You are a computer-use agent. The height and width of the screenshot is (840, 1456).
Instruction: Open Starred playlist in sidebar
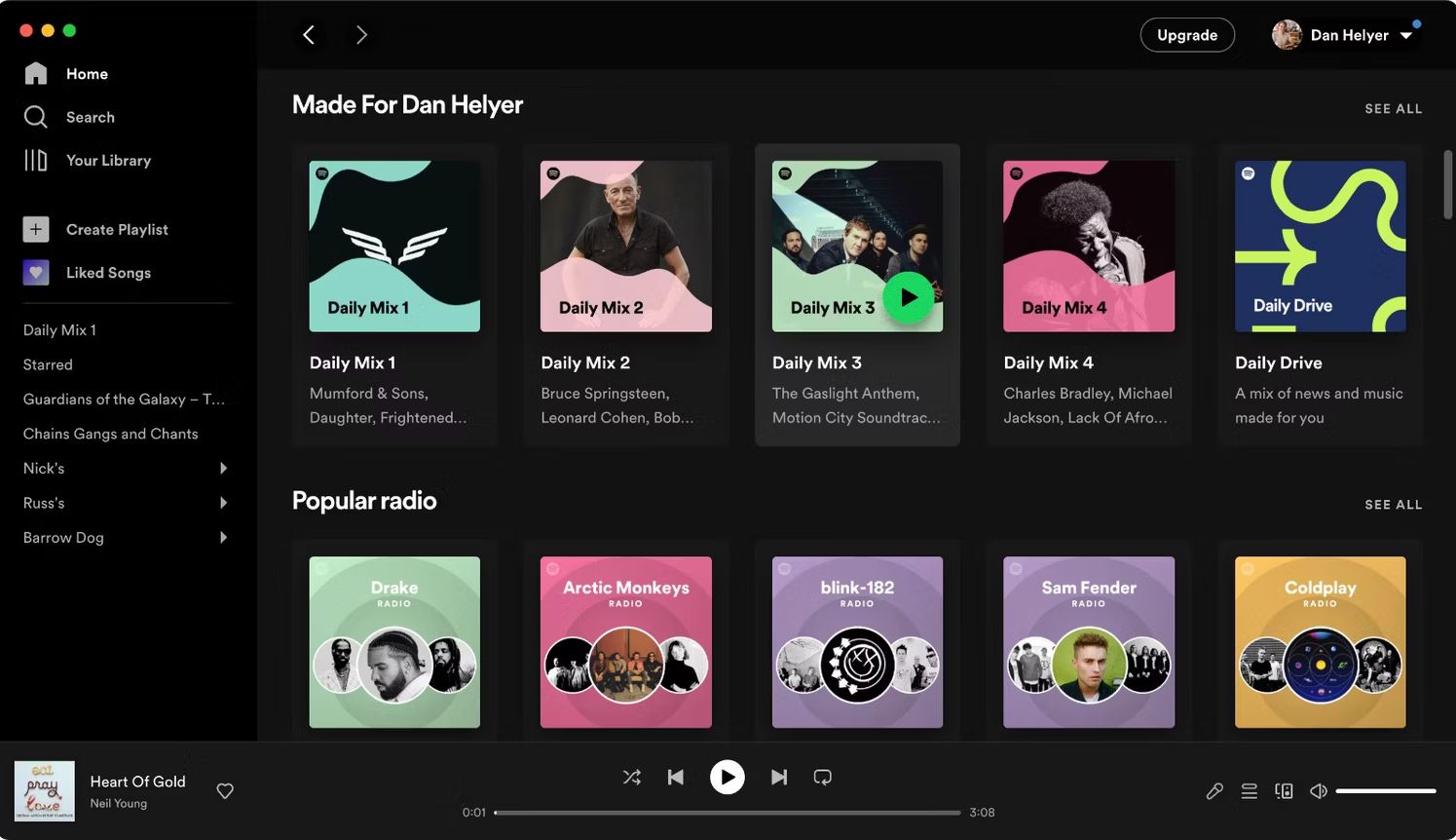click(48, 364)
